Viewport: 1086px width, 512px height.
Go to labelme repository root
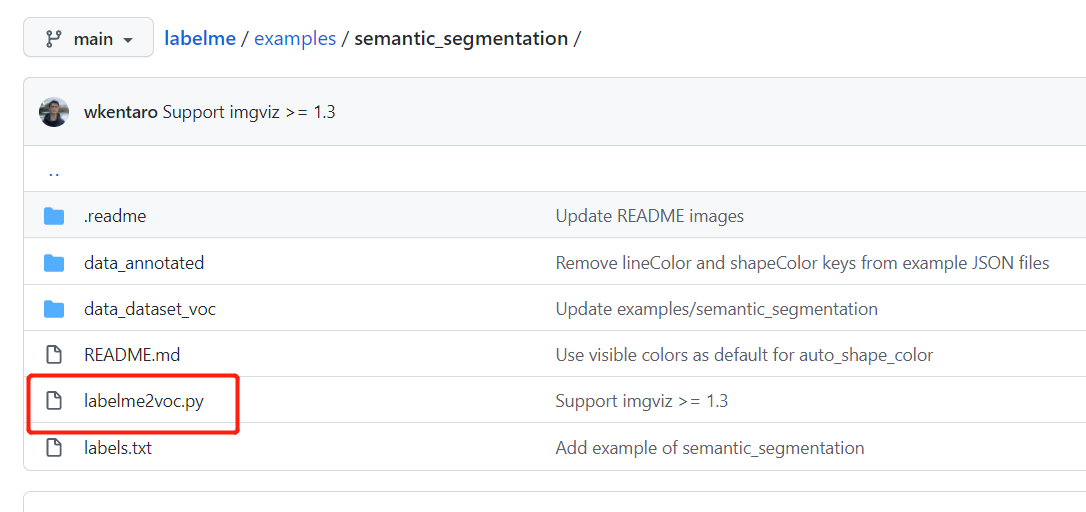(200, 39)
